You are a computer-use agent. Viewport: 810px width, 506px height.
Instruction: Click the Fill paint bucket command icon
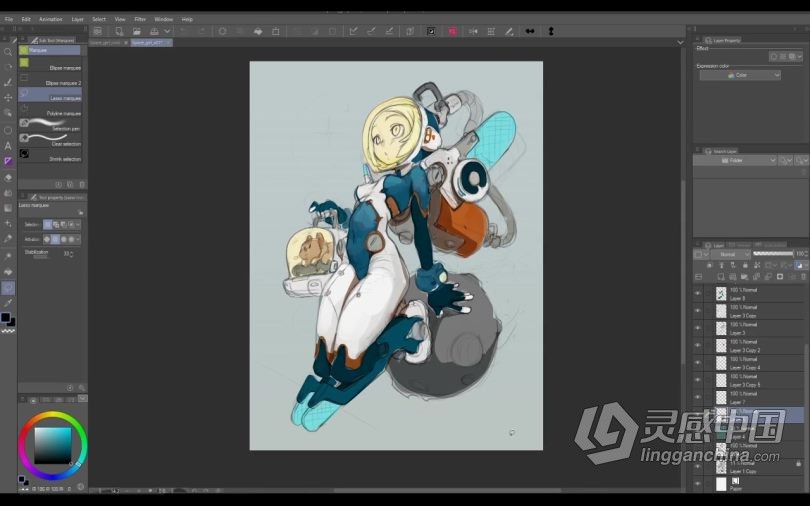(258, 31)
